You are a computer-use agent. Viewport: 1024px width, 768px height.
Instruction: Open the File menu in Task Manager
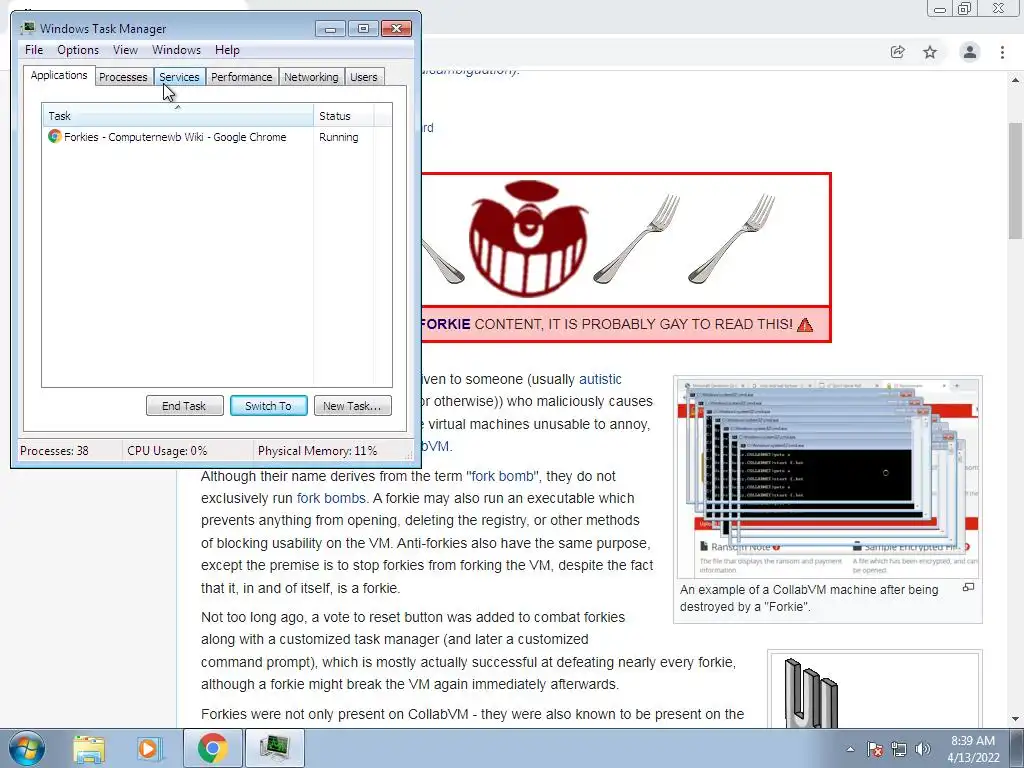[34, 50]
